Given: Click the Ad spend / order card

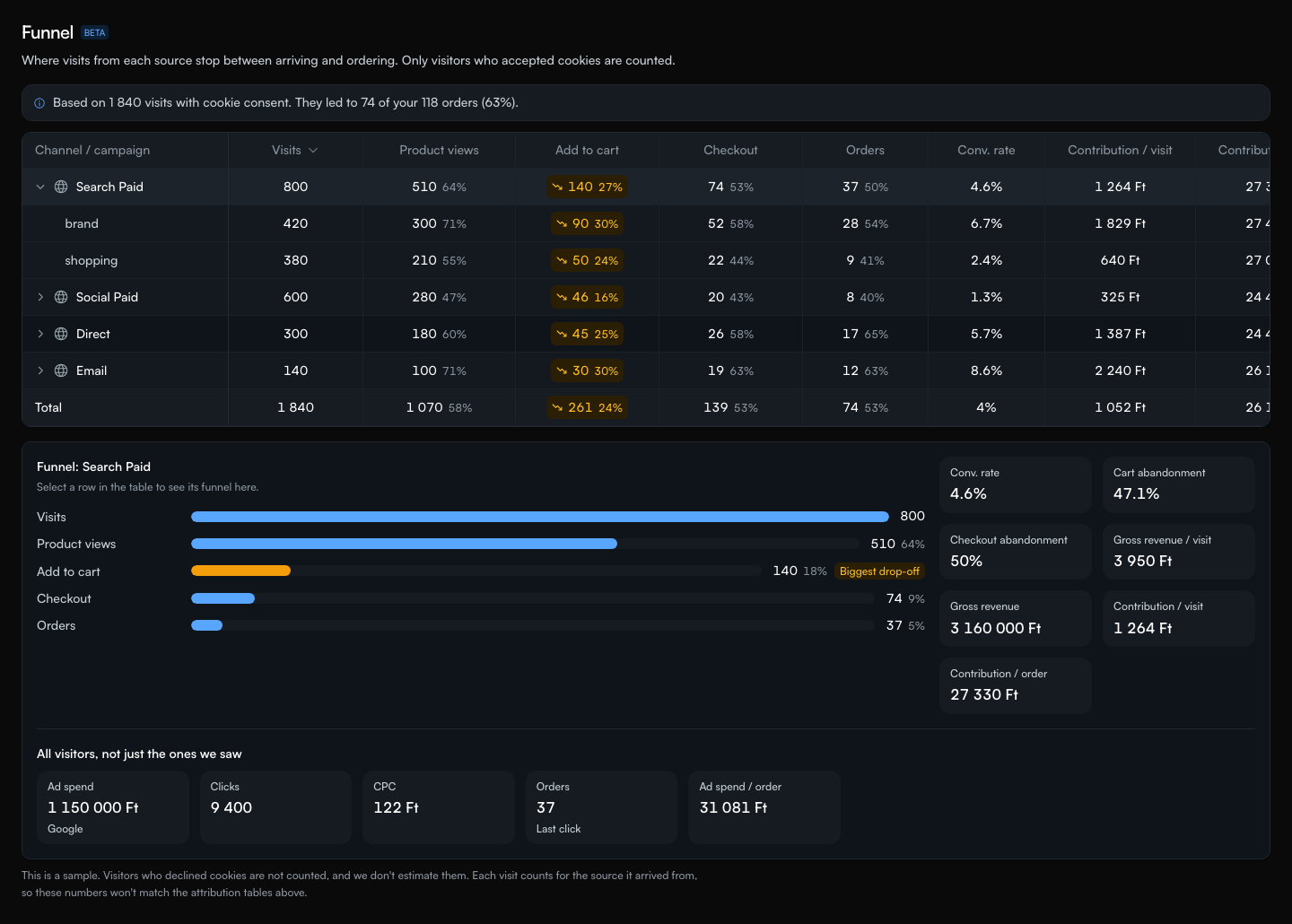Looking at the screenshot, I should pyautogui.click(x=764, y=807).
